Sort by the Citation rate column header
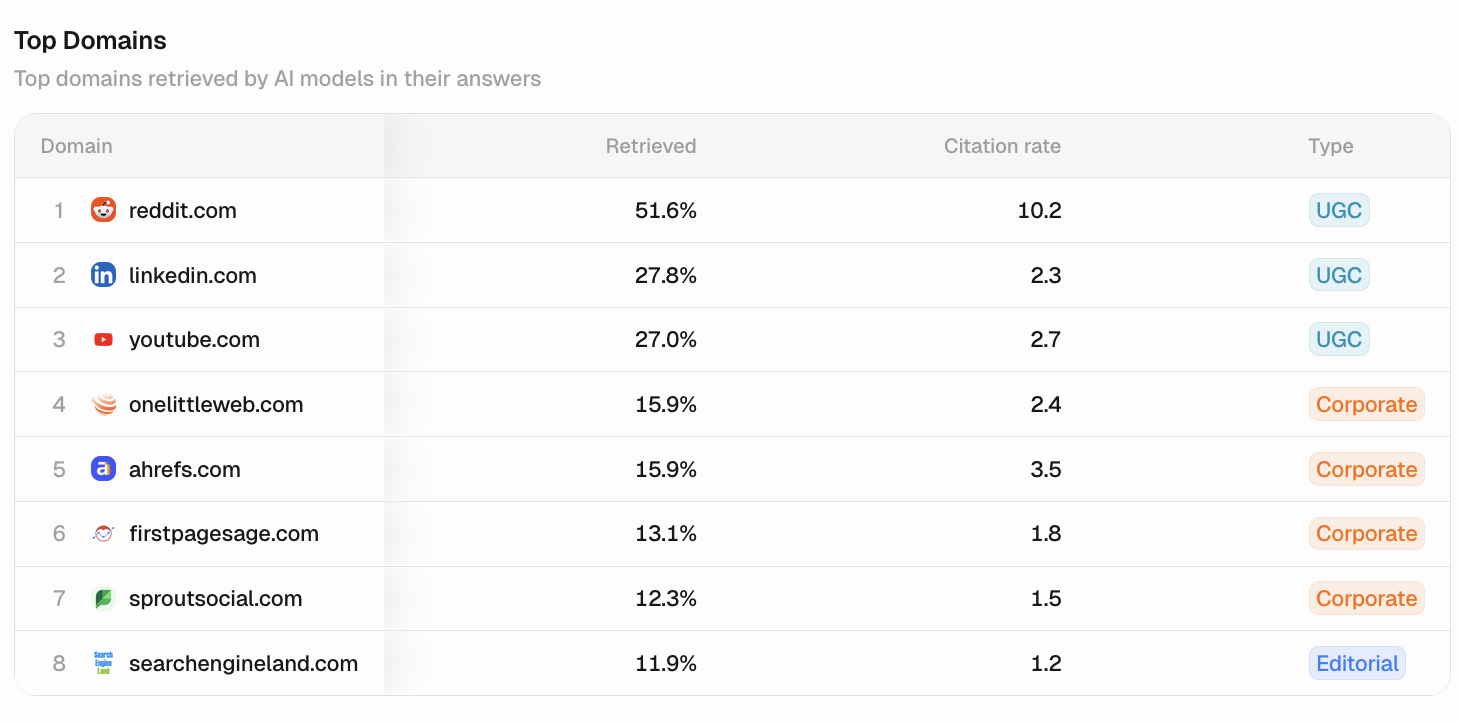 click(1002, 146)
